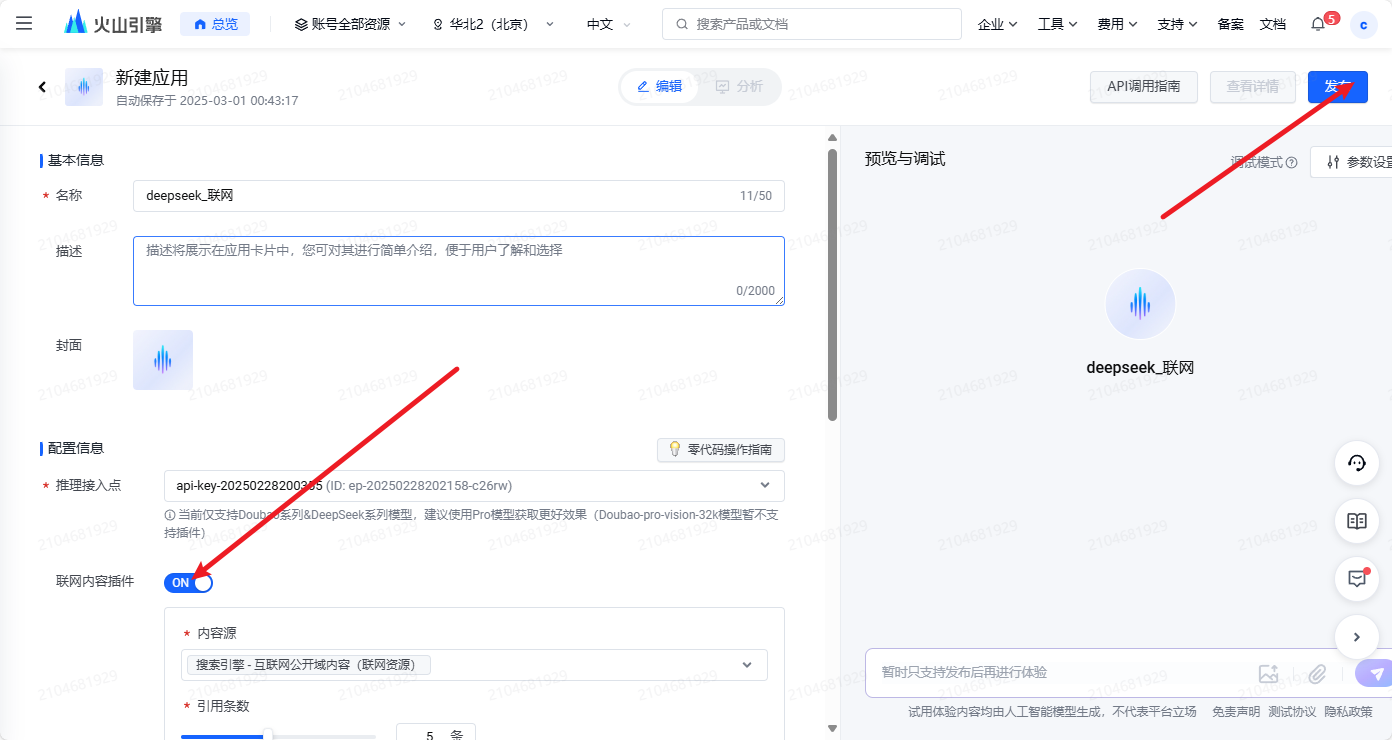Screen dimensions: 1392x740
Task: Open the 隐私政策 link
Action: [1348, 712]
